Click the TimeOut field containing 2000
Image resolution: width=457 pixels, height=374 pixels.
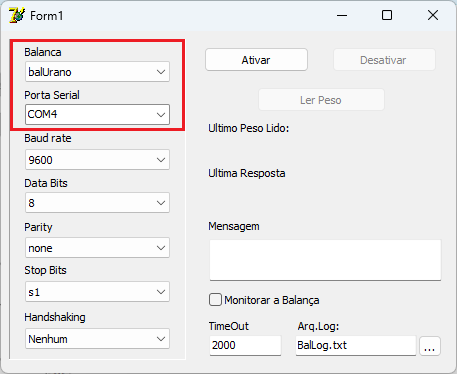[x=245, y=345]
